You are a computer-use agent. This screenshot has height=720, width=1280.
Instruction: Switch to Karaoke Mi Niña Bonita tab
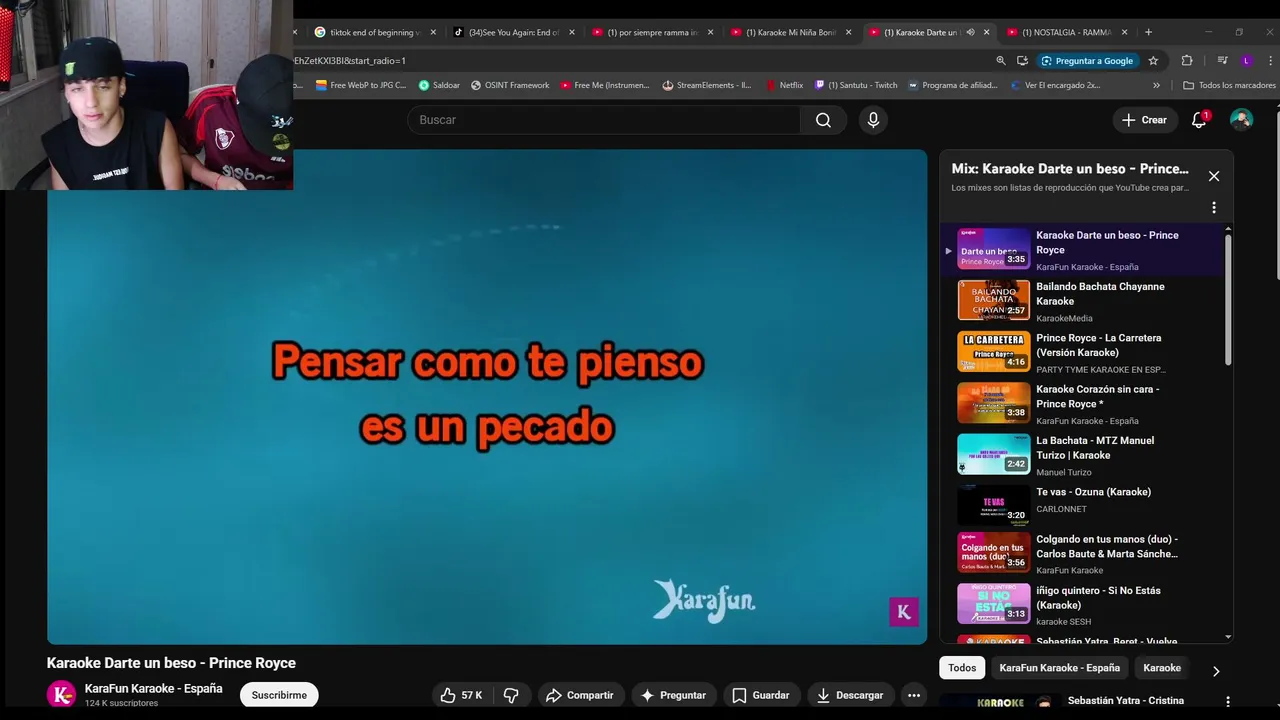pyautogui.click(x=792, y=32)
